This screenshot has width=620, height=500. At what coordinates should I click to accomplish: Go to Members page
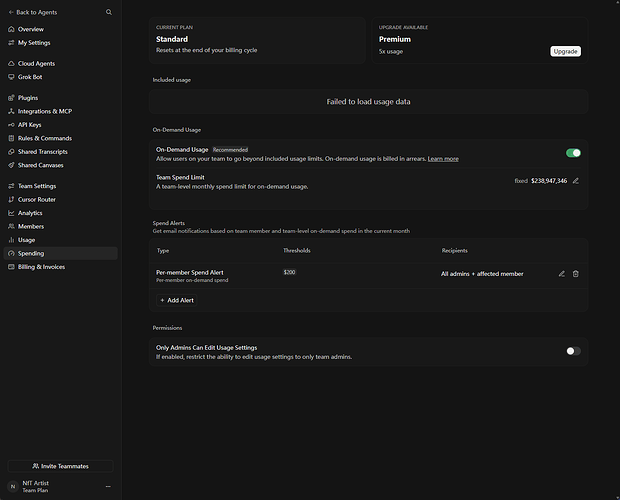pyautogui.click(x=60, y=226)
